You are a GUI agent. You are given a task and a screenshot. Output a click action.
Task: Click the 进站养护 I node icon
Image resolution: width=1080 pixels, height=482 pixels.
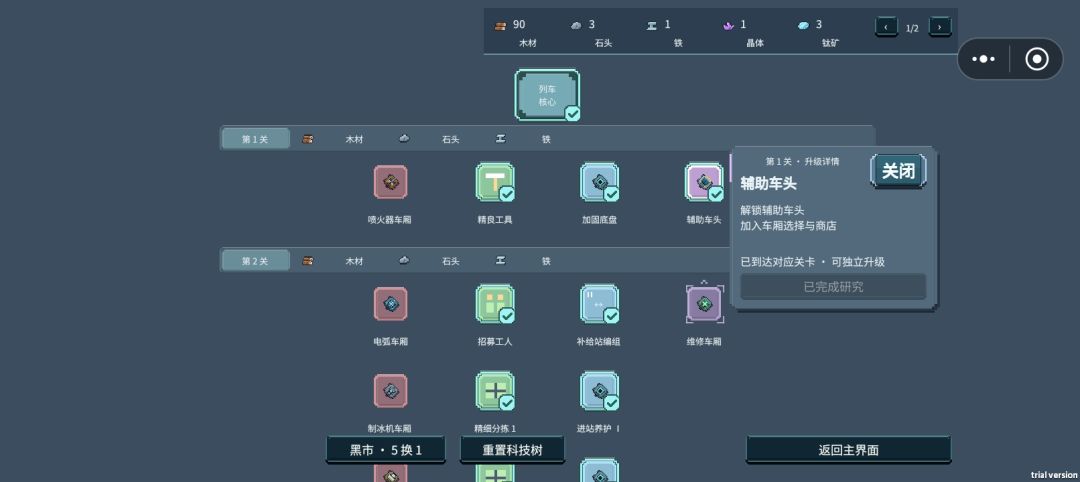pyautogui.click(x=599, y=391)
